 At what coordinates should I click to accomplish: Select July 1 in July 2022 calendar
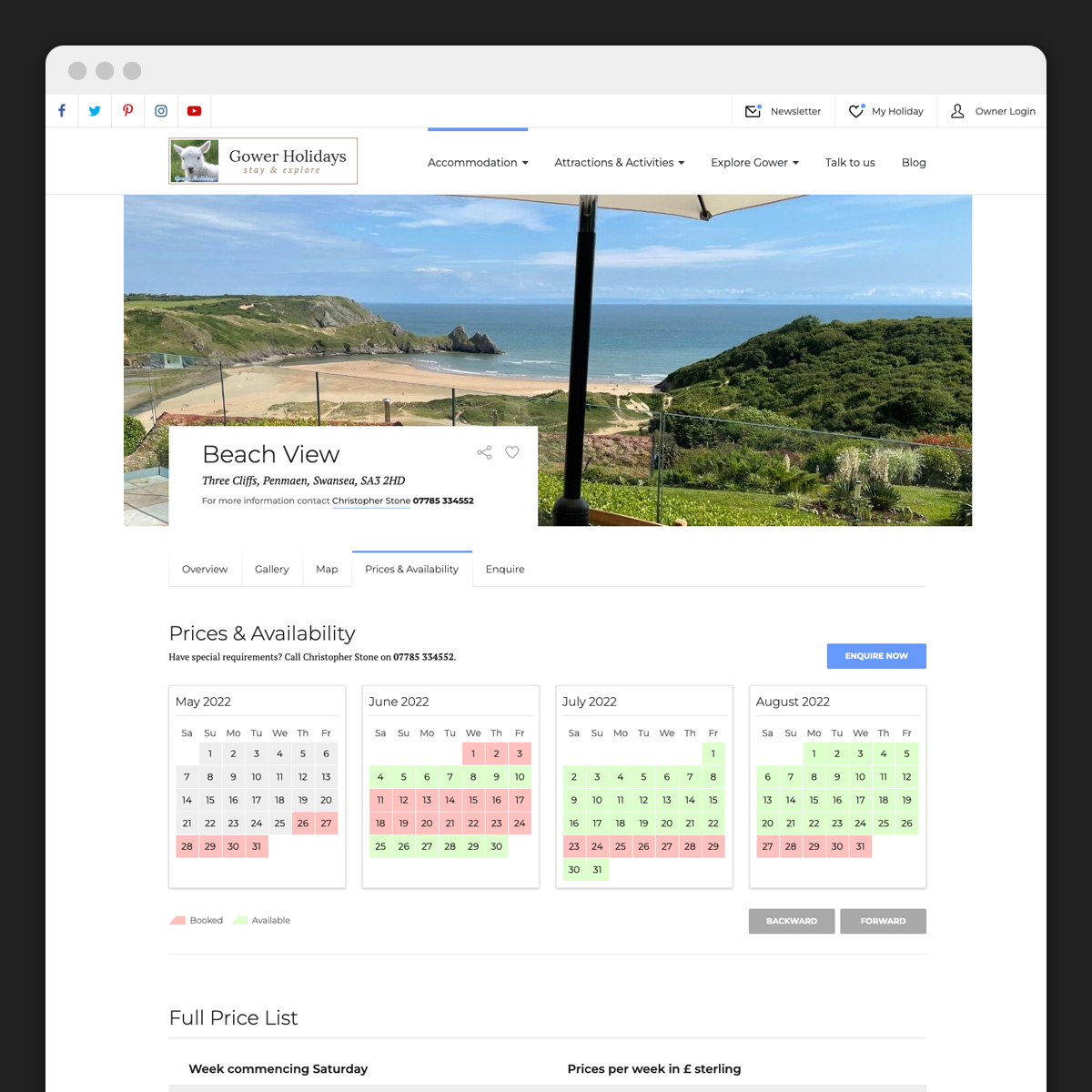point(713,753)
